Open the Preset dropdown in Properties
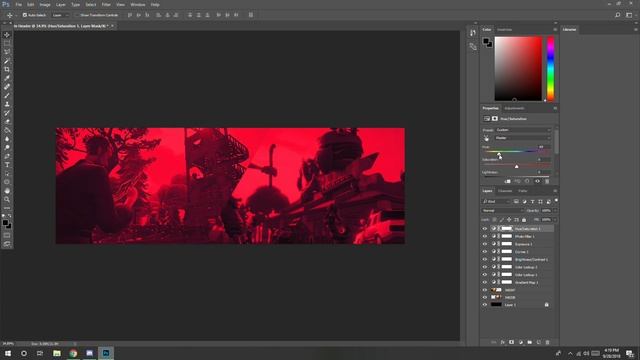This screenshot has width=640, height=360. (523, 130)
